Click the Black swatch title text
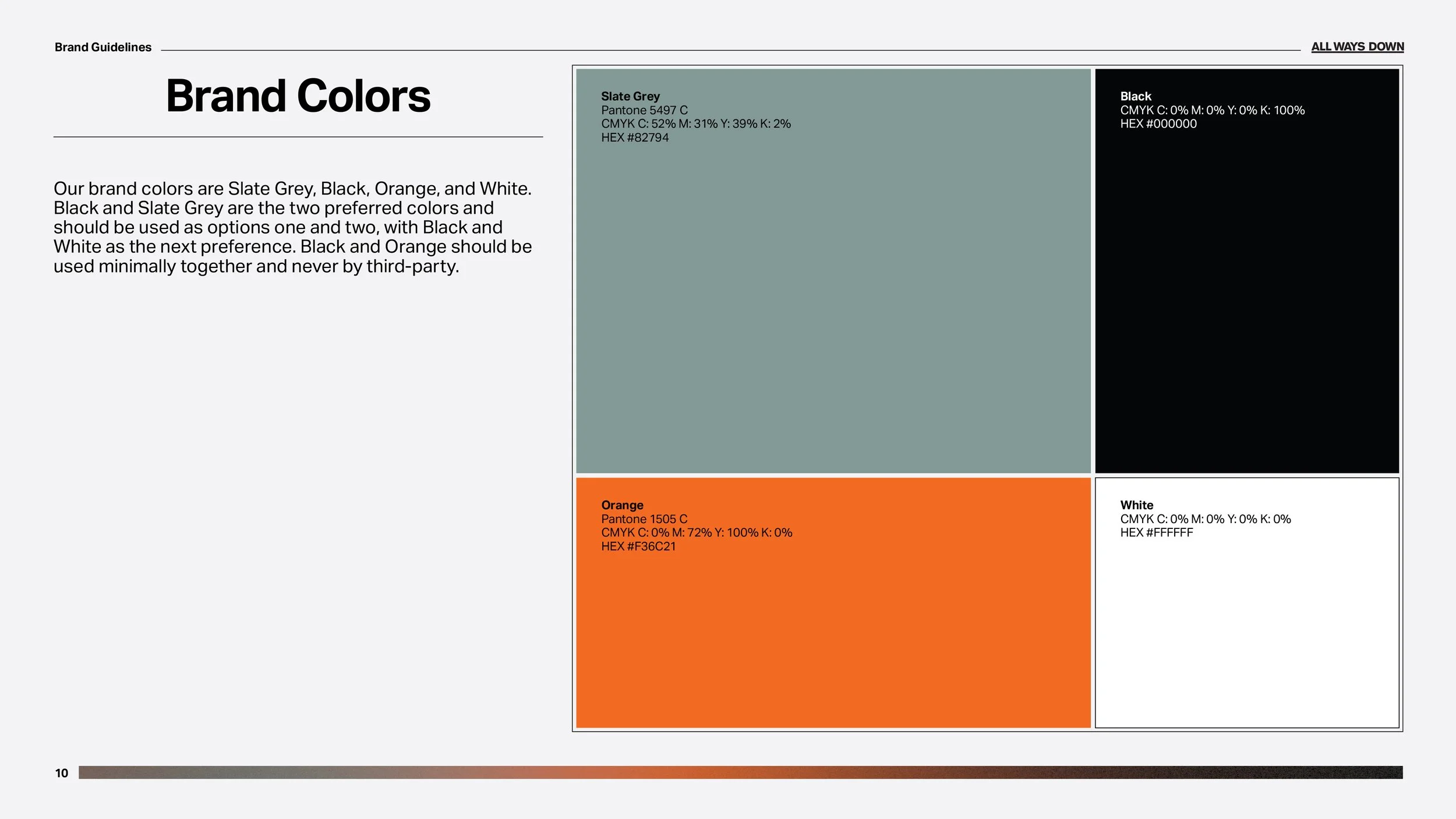 point(1136,96)
